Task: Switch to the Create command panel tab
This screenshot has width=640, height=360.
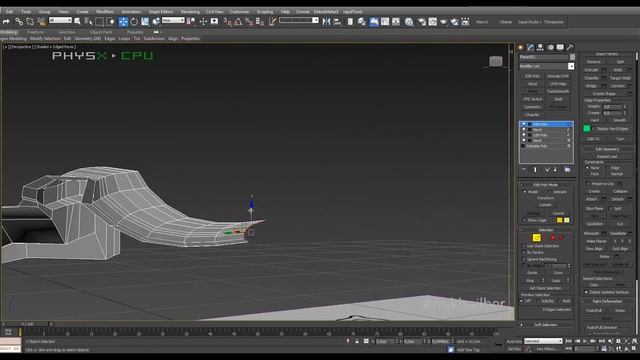Action: point(520,47)
